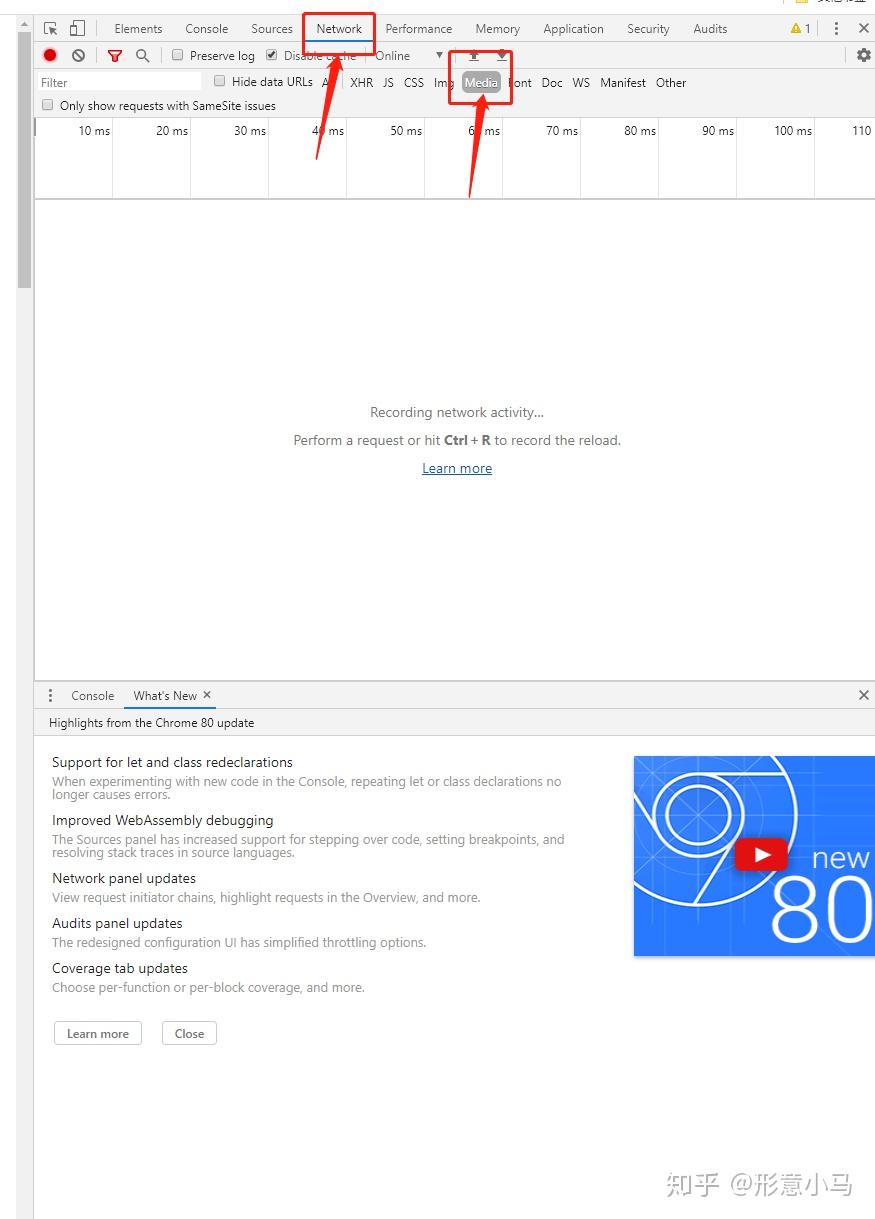Click Improved WebAssembly debugging heading
The width and height of the screenshot is (875, 1219).
pos(162,820)
